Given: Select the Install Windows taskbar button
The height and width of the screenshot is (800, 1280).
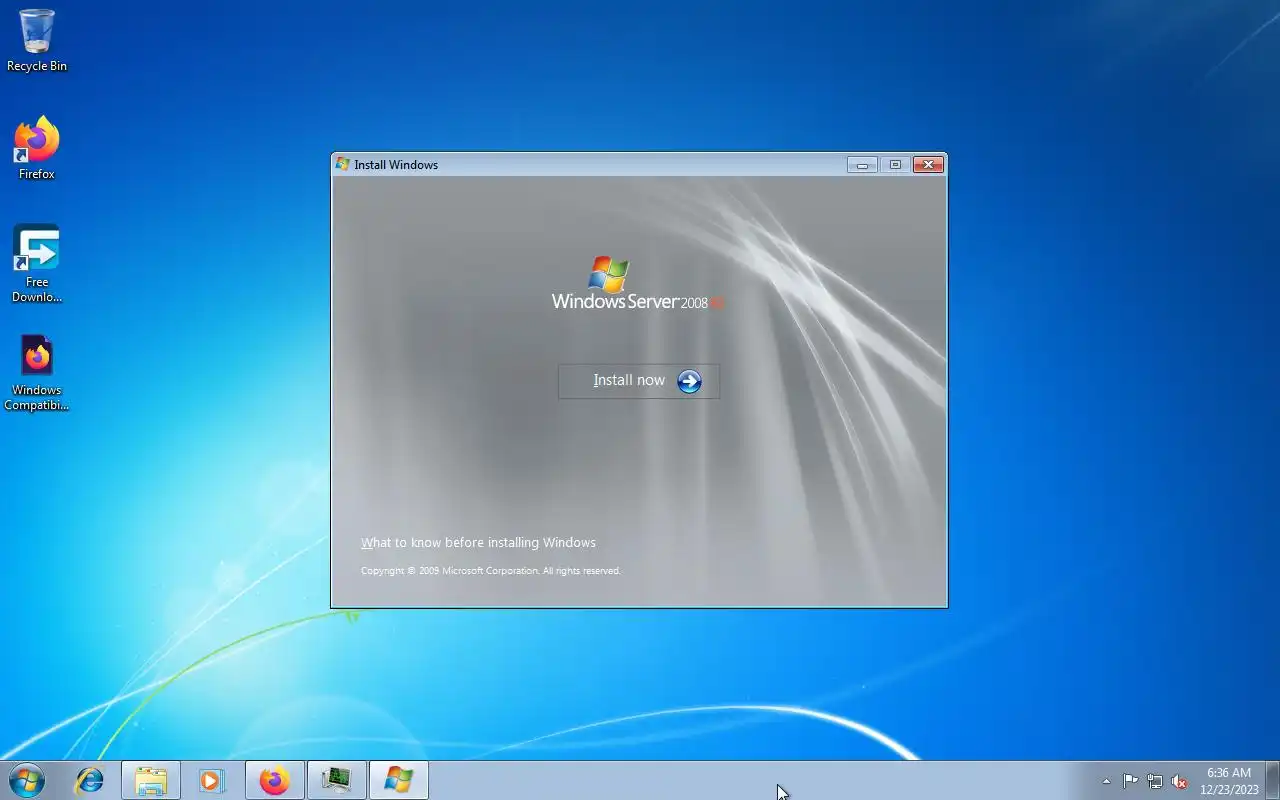Looking at the screenshot, I should (x=398, y=780).
